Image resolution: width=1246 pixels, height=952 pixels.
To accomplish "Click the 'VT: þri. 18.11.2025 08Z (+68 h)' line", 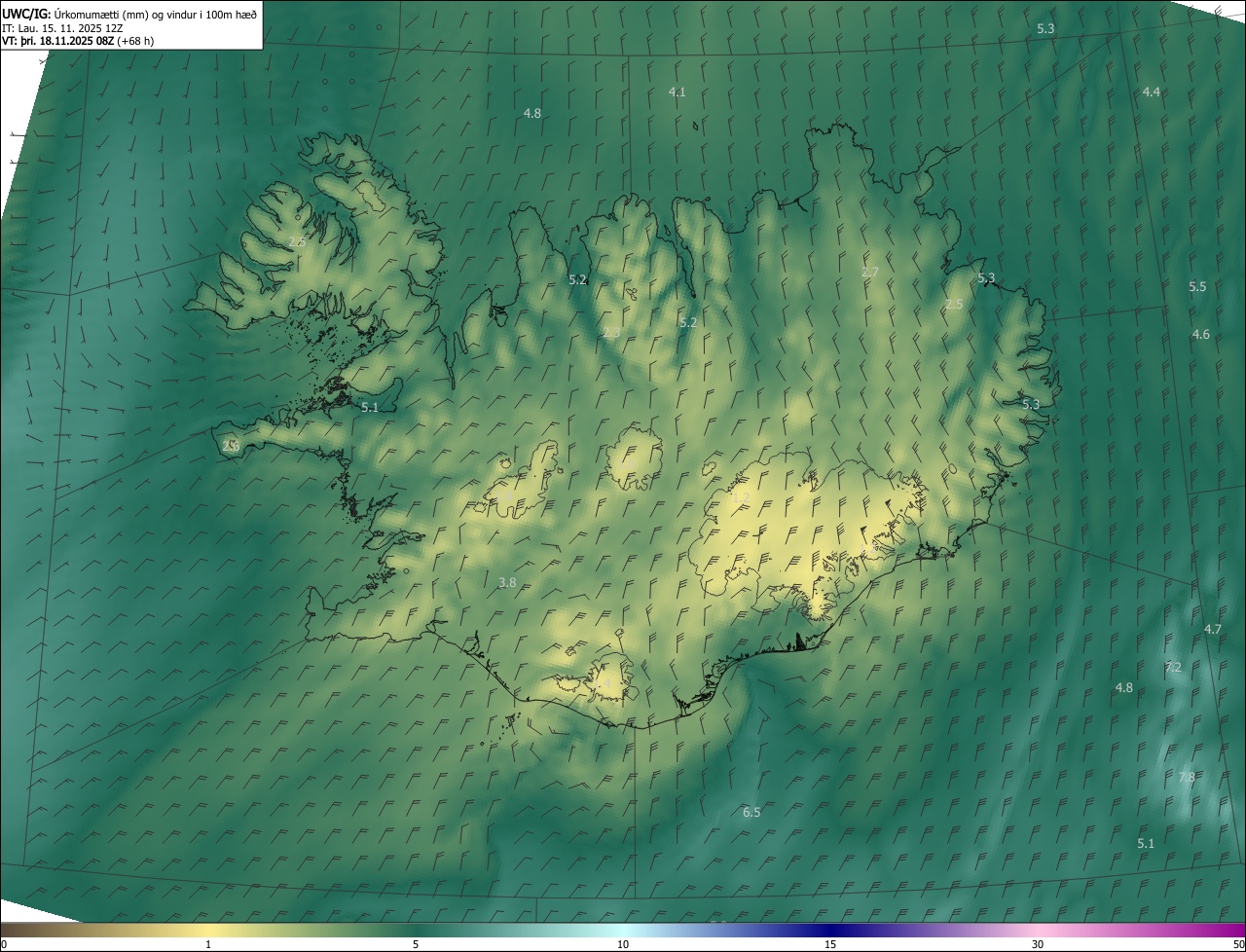I will pos(78,41).
